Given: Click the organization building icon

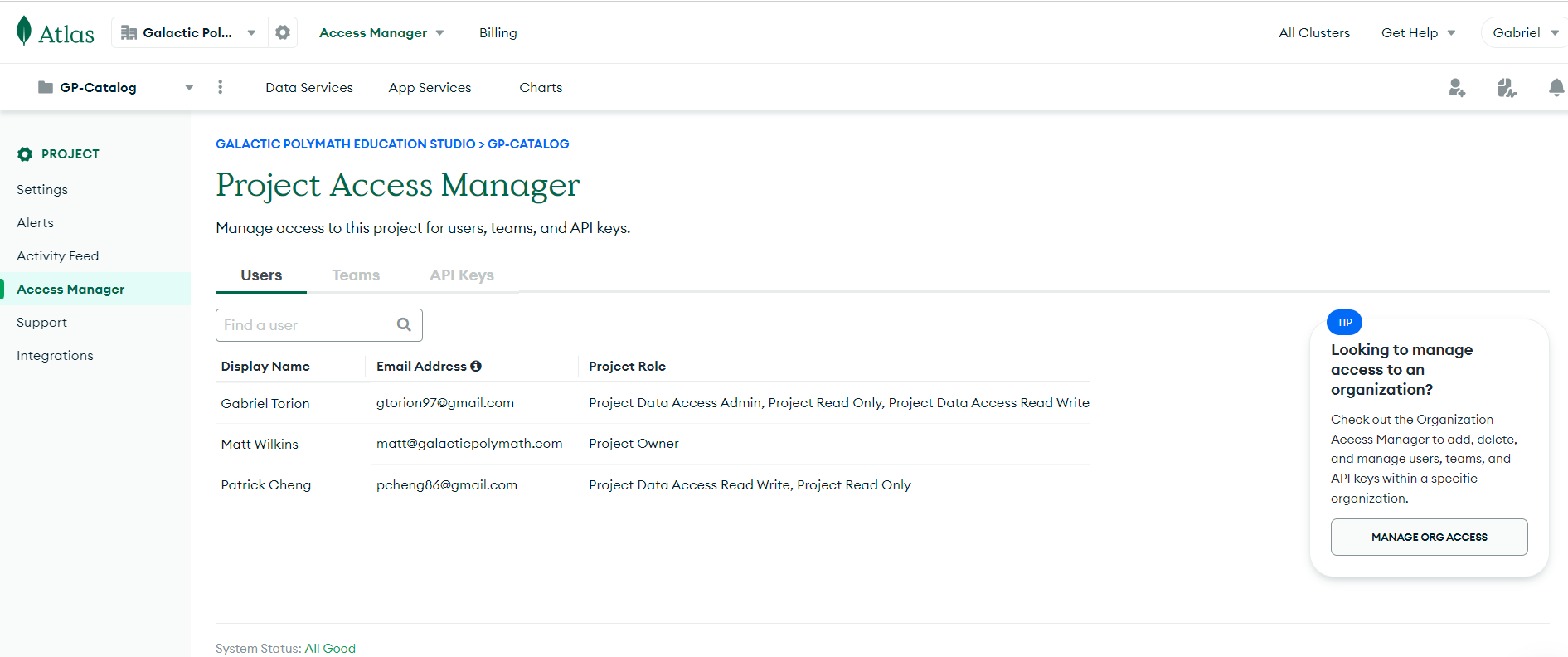Looking at the screenshot, I should [x=129, y=32].
